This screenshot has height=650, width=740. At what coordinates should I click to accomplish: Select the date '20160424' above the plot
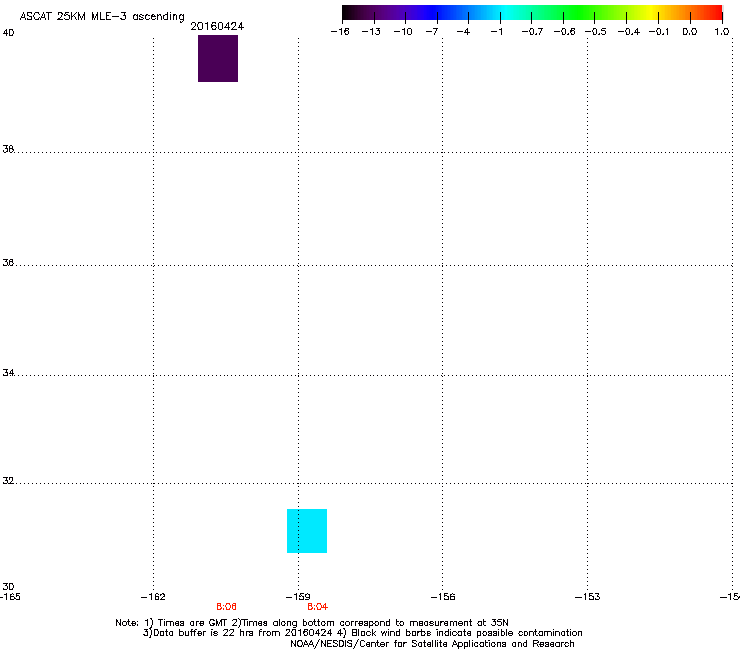click(x=217, y=26)
